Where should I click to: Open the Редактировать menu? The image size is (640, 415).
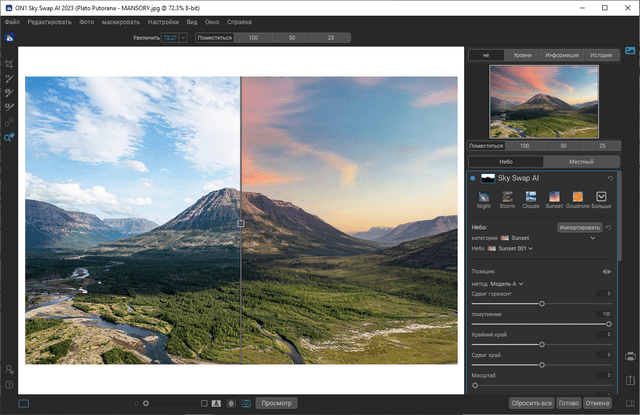[50, 21]
